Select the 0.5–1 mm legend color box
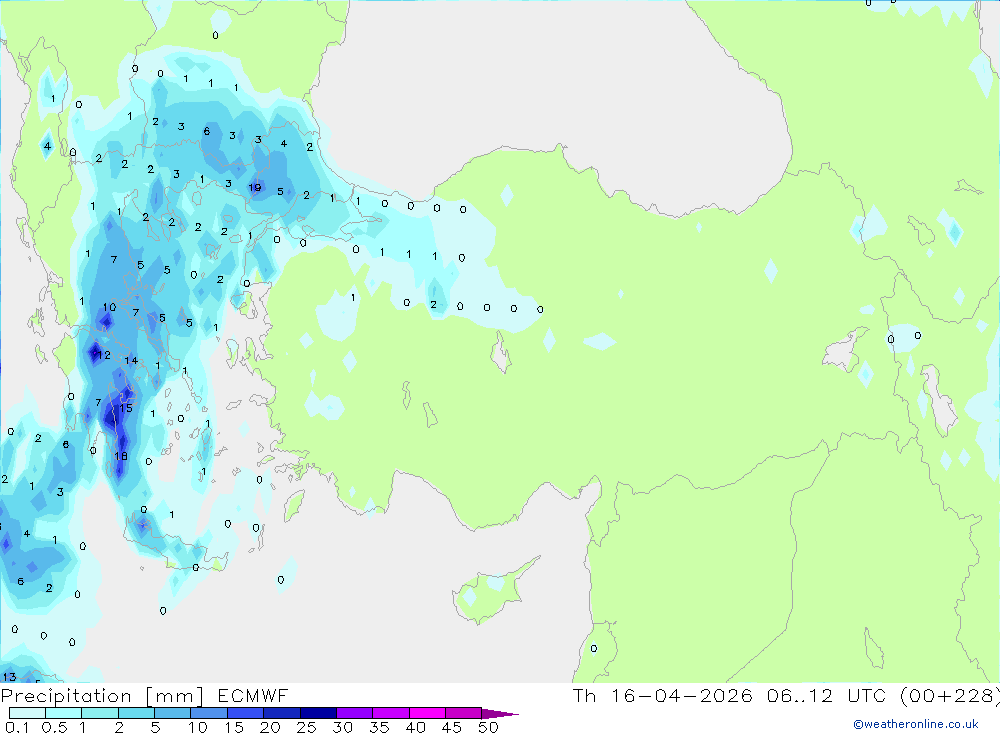This screenshot has height=733, width=1000. (x=64, y=713)
